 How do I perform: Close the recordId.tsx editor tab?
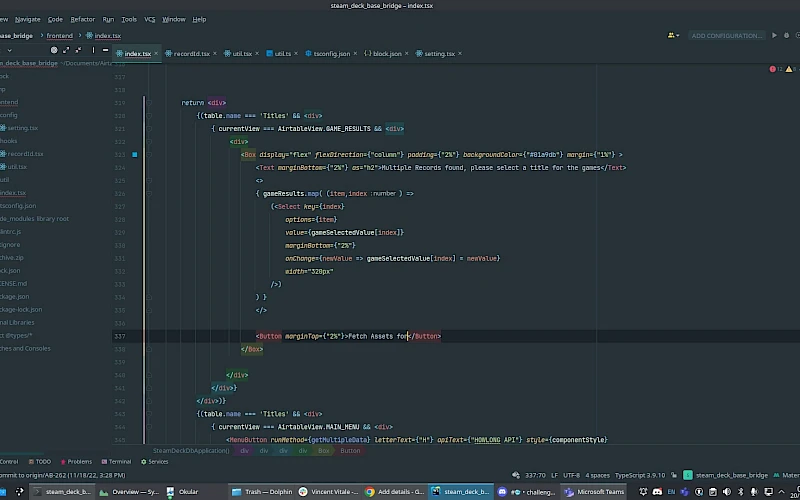click(215, 53)
